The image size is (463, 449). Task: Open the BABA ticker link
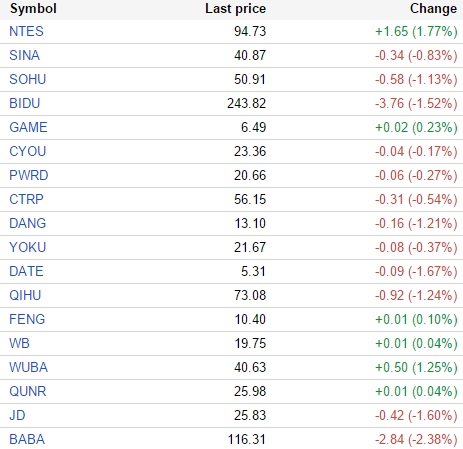tap(27, 439)
